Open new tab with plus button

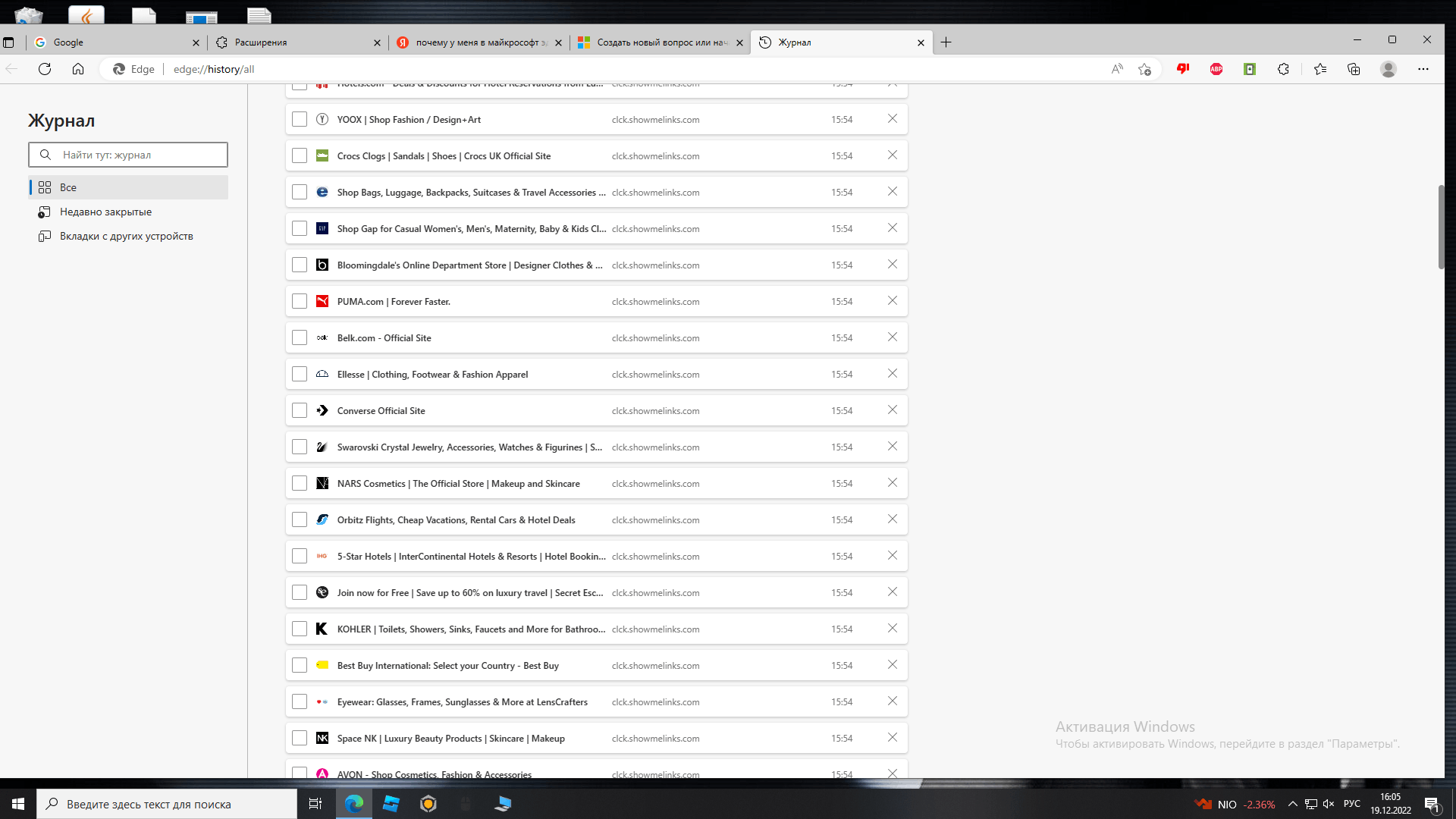click(946, 42)
